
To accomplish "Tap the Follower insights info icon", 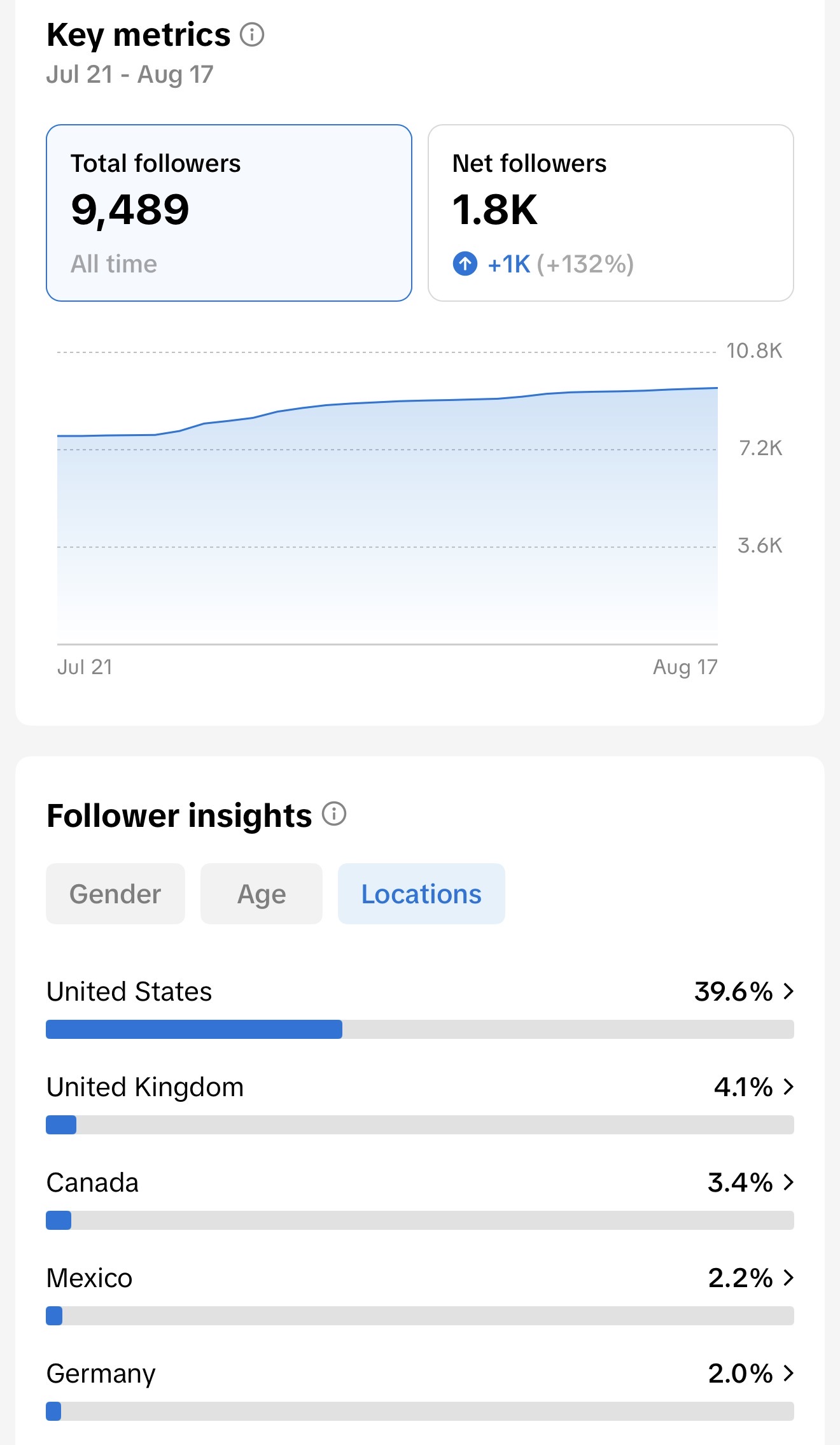I will [x=334, y=814].
